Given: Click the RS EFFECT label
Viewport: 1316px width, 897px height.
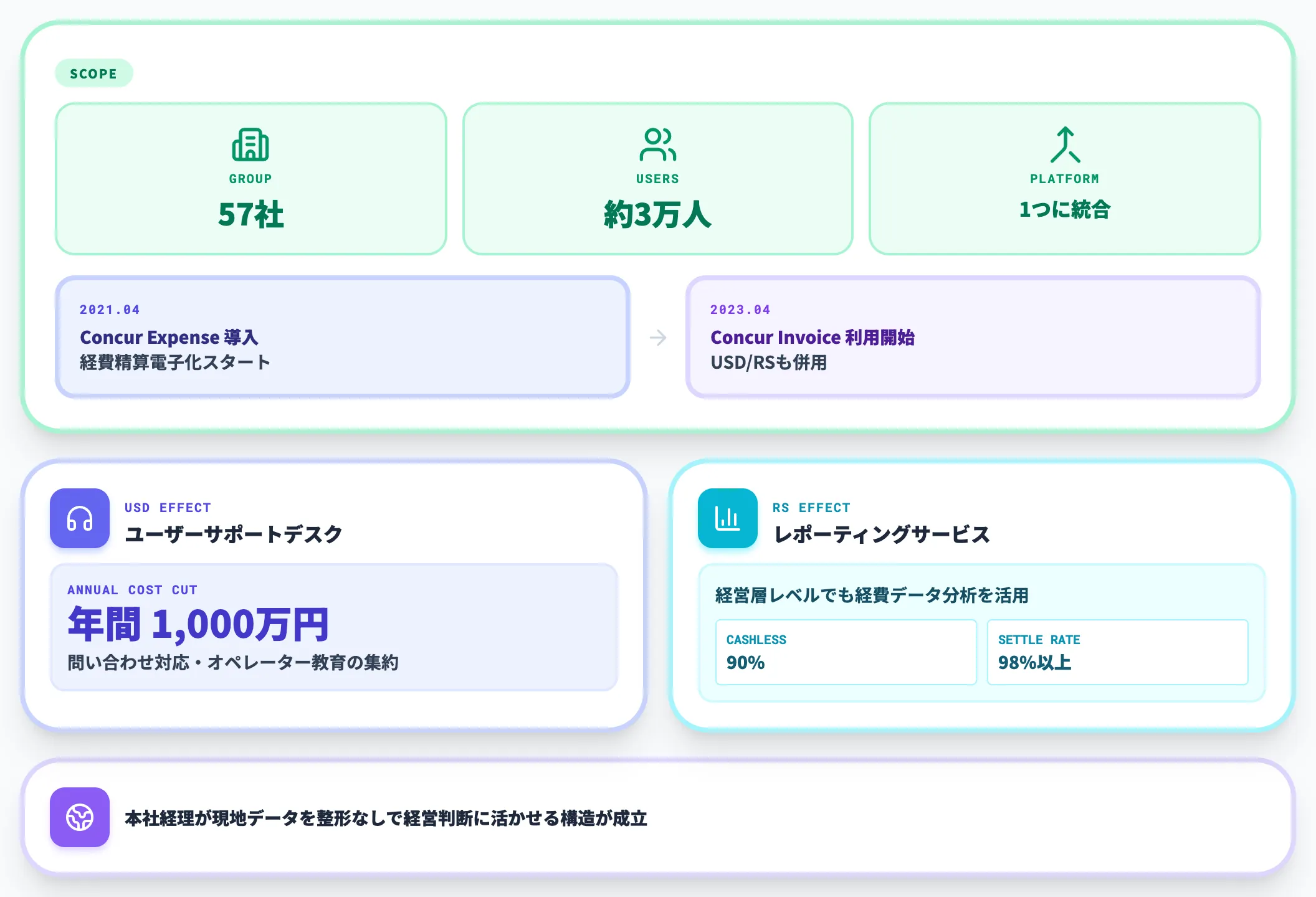Looking at the screenshot, I should [811, 508].
